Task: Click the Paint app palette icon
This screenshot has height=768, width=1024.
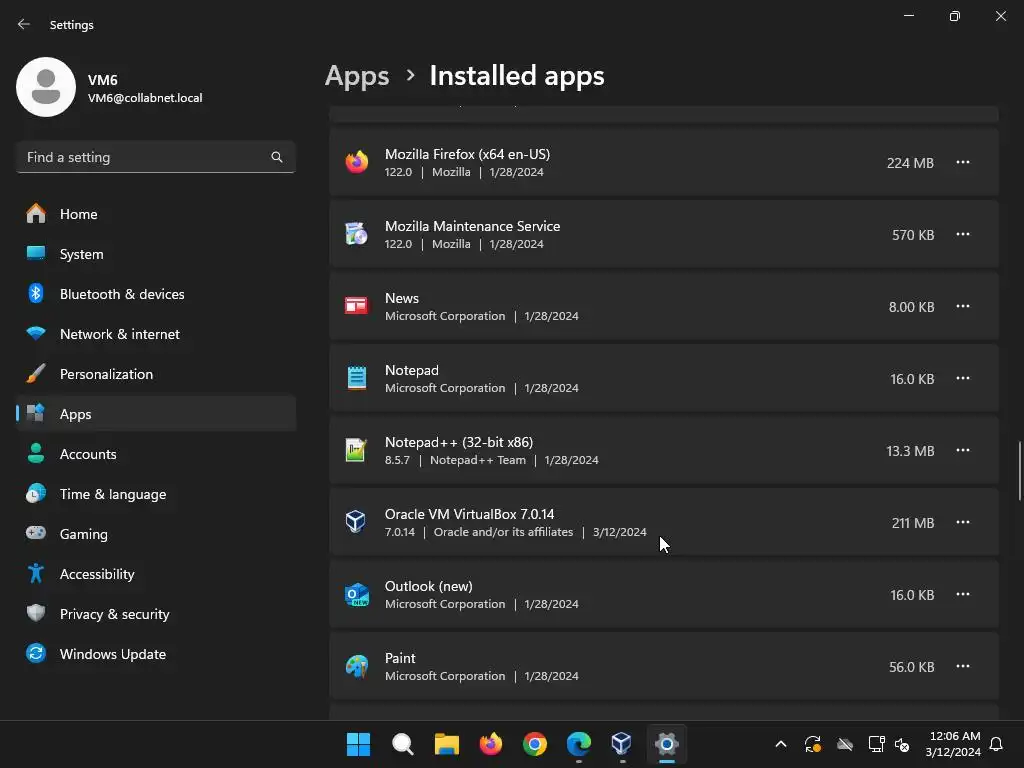Action: (357, 666)
